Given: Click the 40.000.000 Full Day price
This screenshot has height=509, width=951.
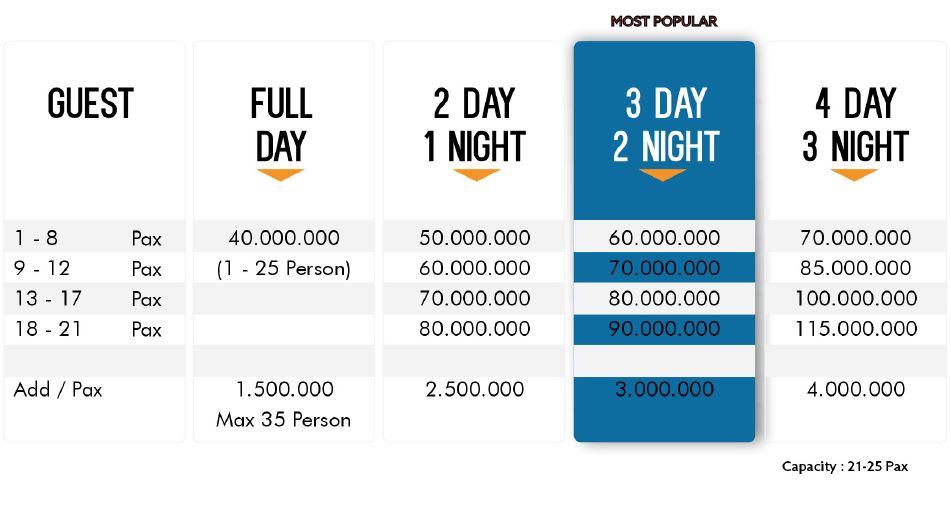Looking at the screenshot, I should click(x=284, y=238).
